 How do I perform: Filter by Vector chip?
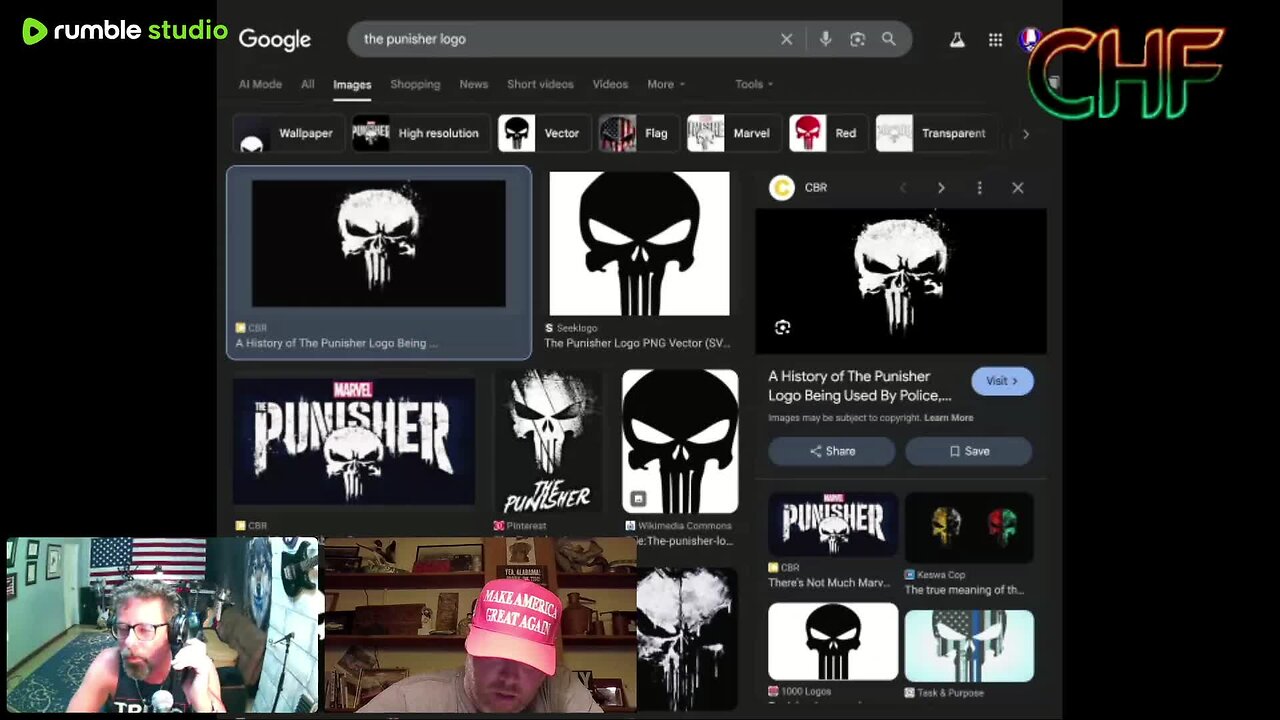tap(544, 133)
